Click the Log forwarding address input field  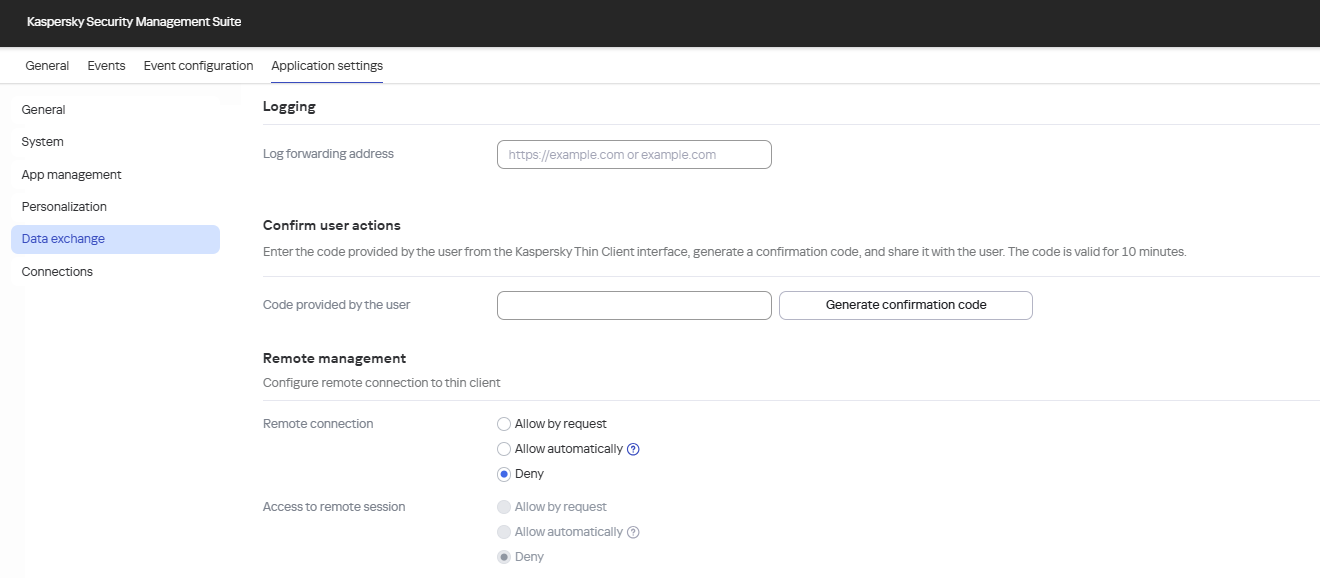coord(633,154)
